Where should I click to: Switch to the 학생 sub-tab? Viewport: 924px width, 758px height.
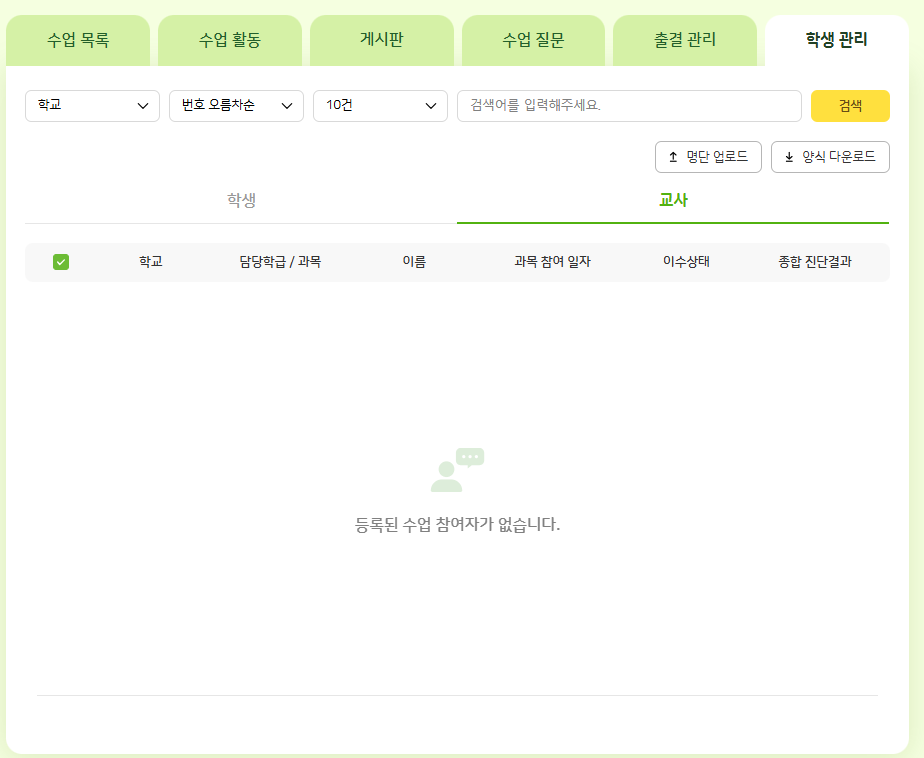[241, 200]
